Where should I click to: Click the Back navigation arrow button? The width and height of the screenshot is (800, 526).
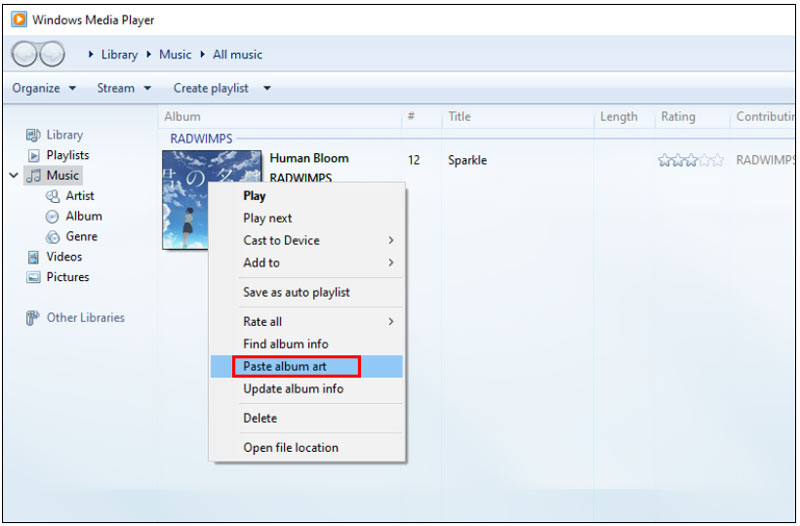tap(24, 54)
